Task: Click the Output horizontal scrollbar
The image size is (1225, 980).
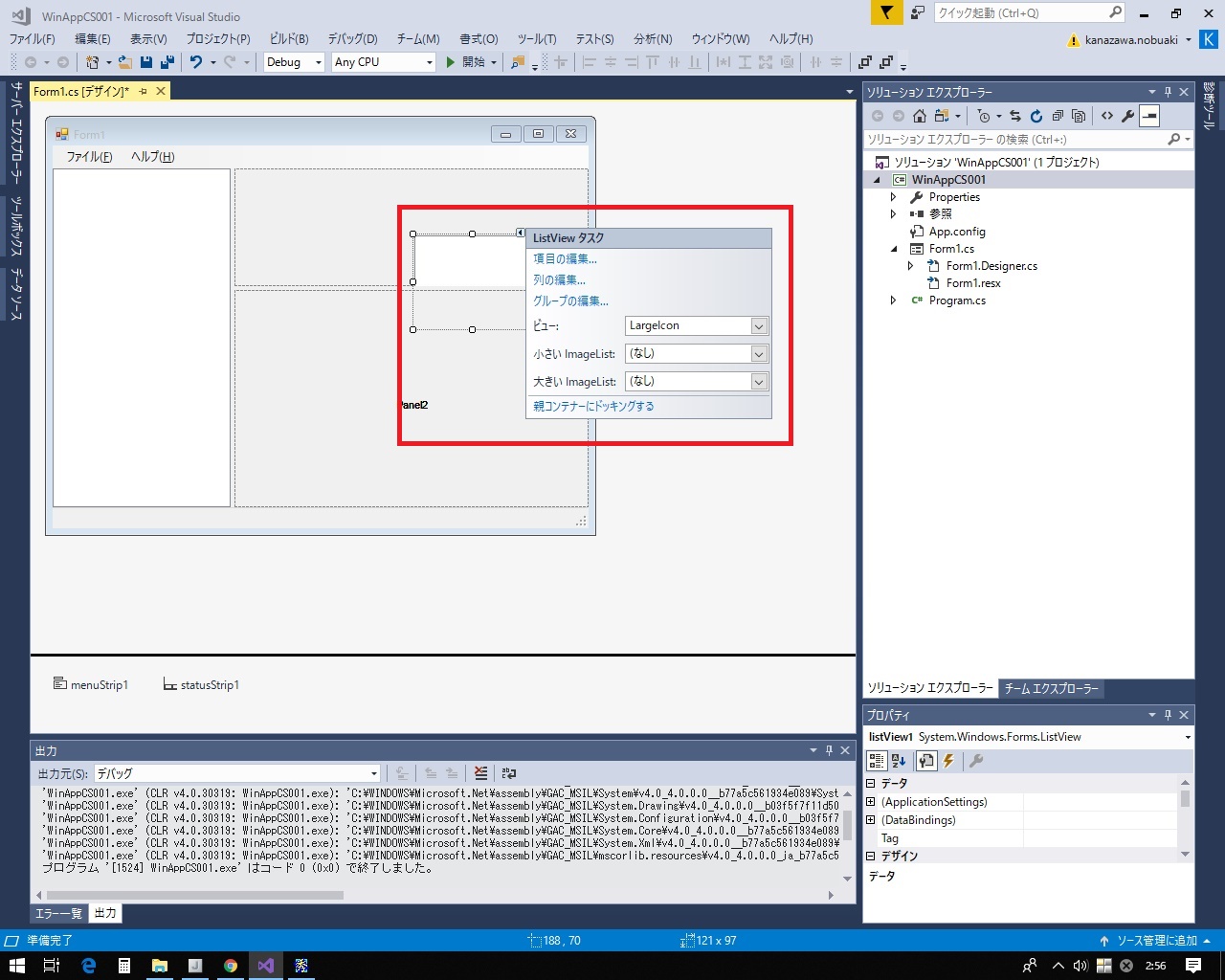Action: click(x=194, y=896)
